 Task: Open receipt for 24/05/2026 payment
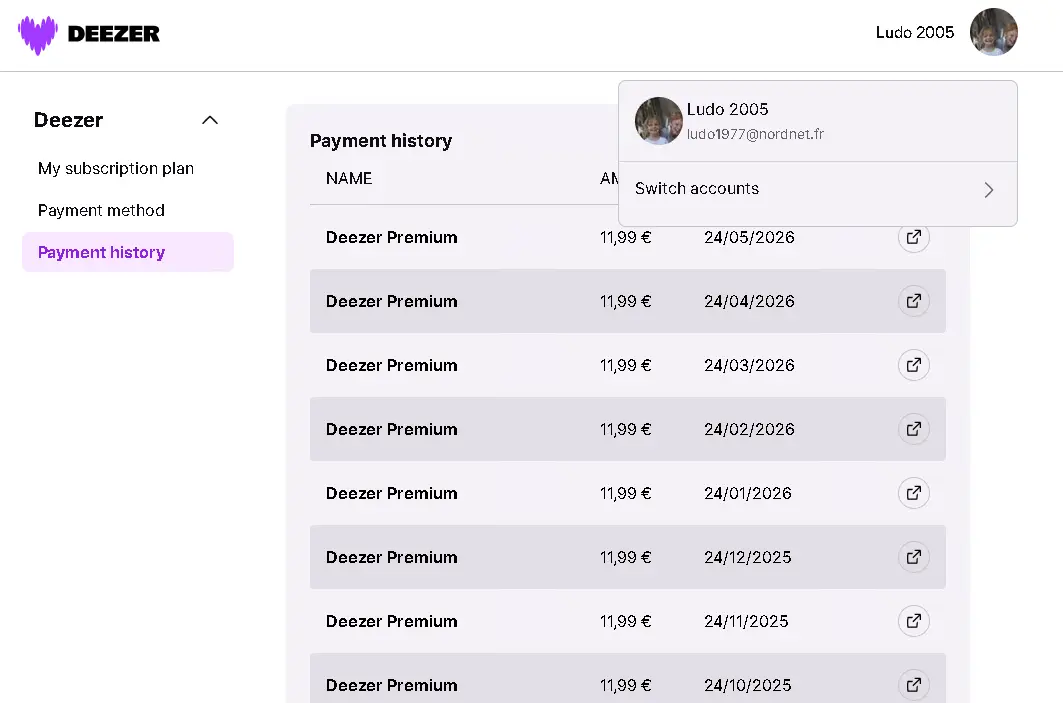pos(913,237)
